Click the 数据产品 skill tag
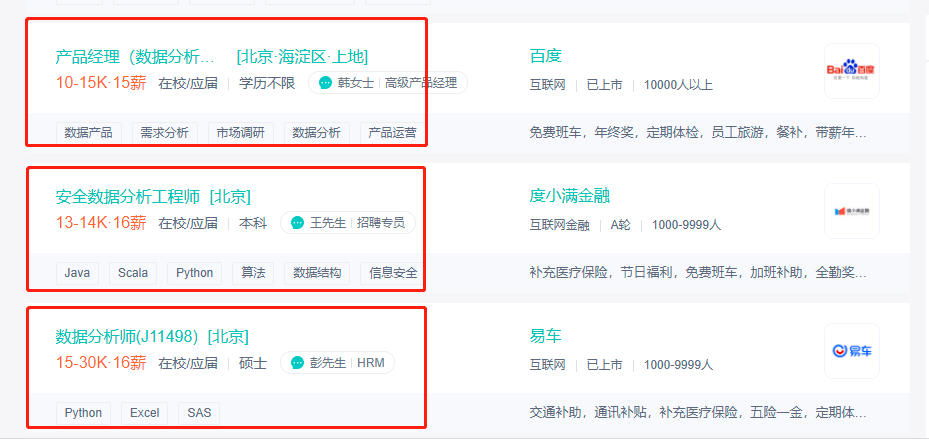 (x=88, y=133)
